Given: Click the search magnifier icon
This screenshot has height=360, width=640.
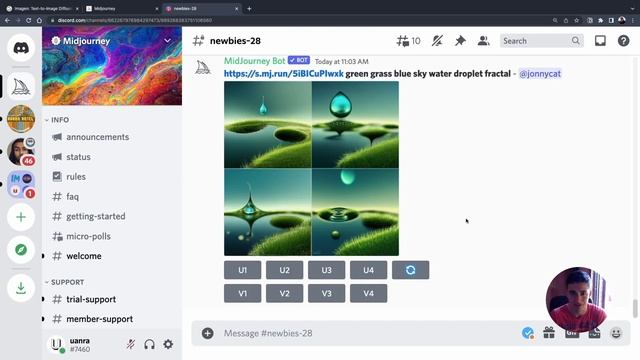Looking at the screenshot, I should [576, 41].
